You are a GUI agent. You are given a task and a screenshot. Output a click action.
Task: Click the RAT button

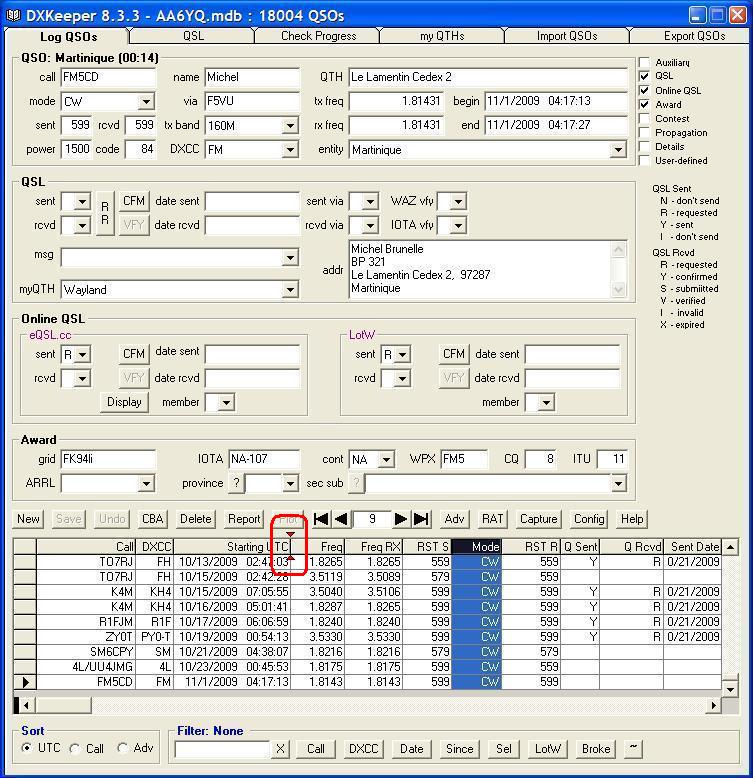click(492, 519)
